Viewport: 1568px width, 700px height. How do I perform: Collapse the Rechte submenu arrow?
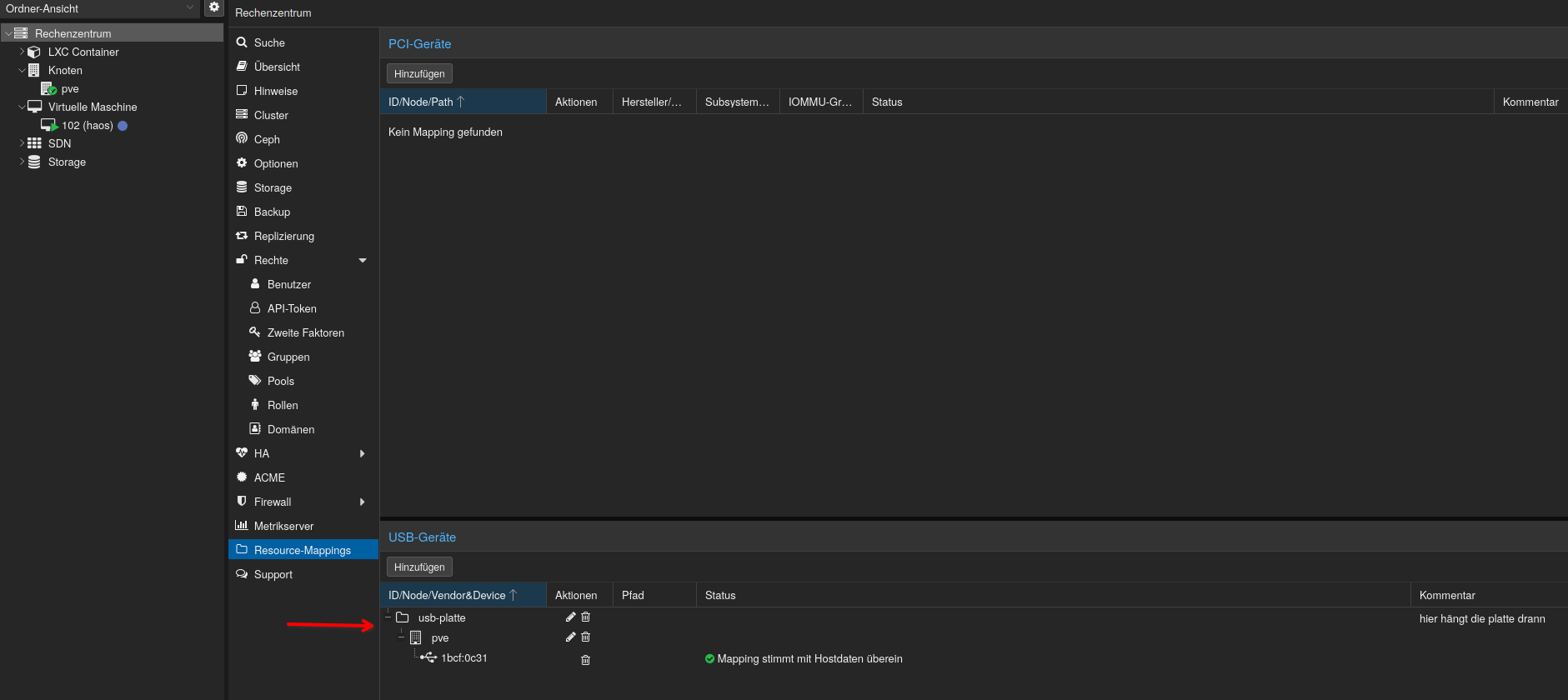363,260
